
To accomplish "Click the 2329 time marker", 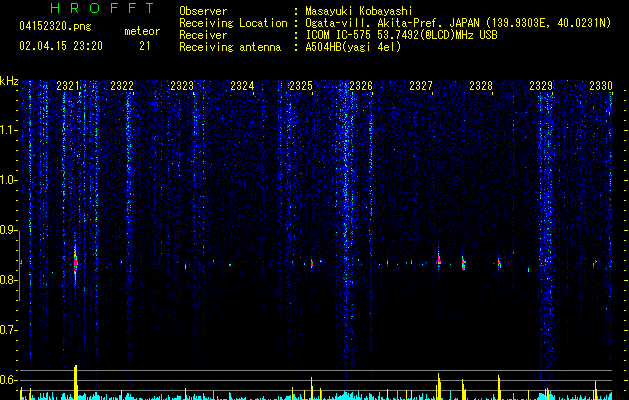I will [541, 85].
